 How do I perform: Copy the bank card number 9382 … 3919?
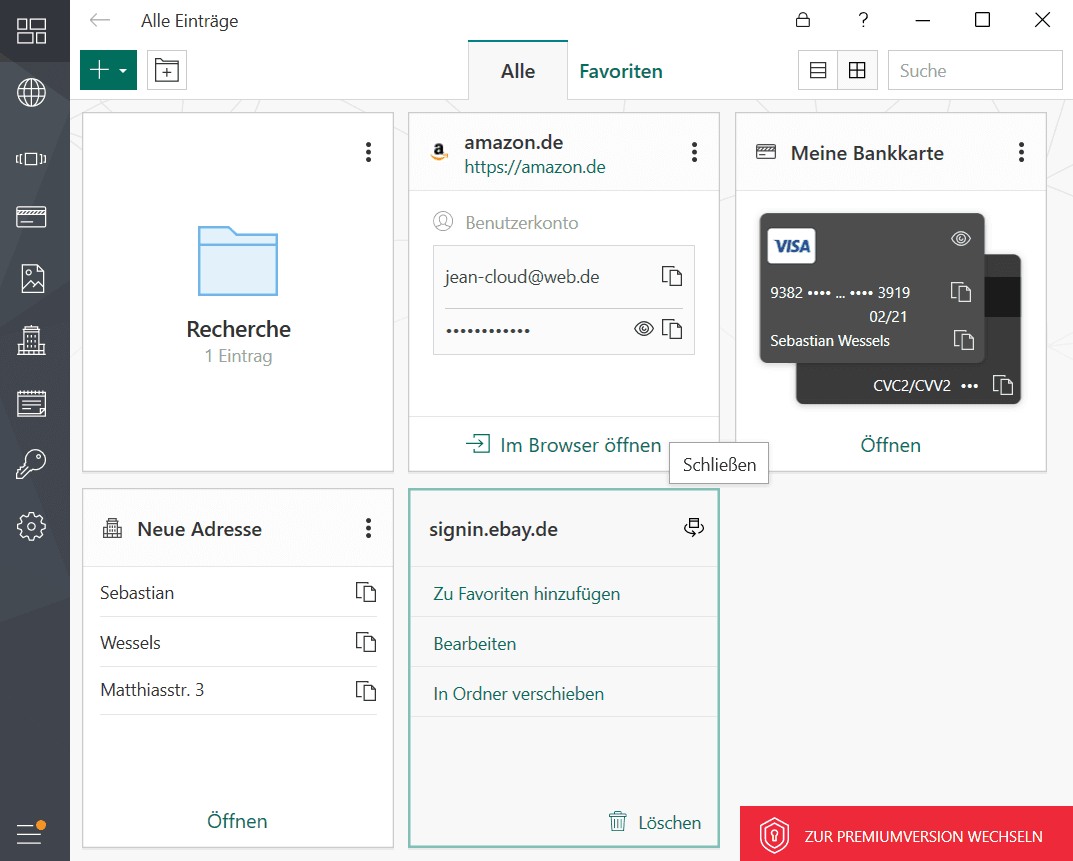[x=961, y=292]
